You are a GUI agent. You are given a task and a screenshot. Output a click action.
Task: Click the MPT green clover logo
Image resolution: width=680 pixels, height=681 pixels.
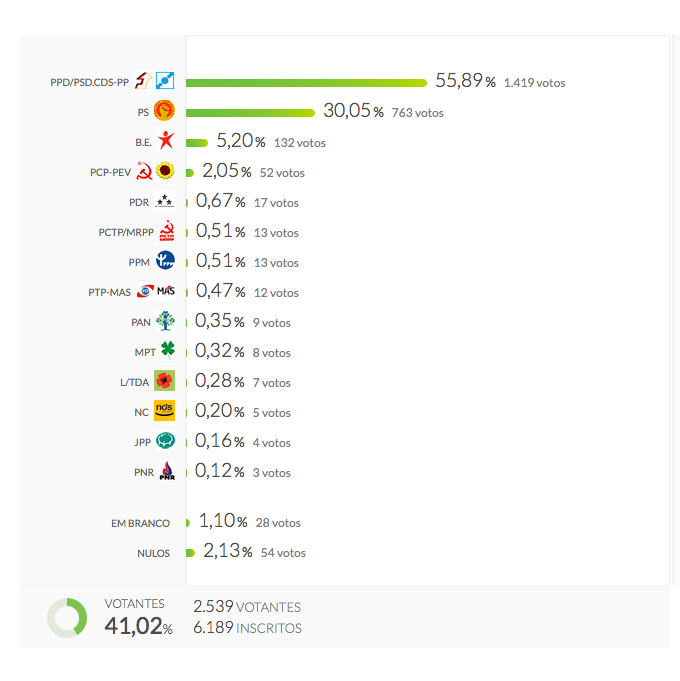click(168, 350)
